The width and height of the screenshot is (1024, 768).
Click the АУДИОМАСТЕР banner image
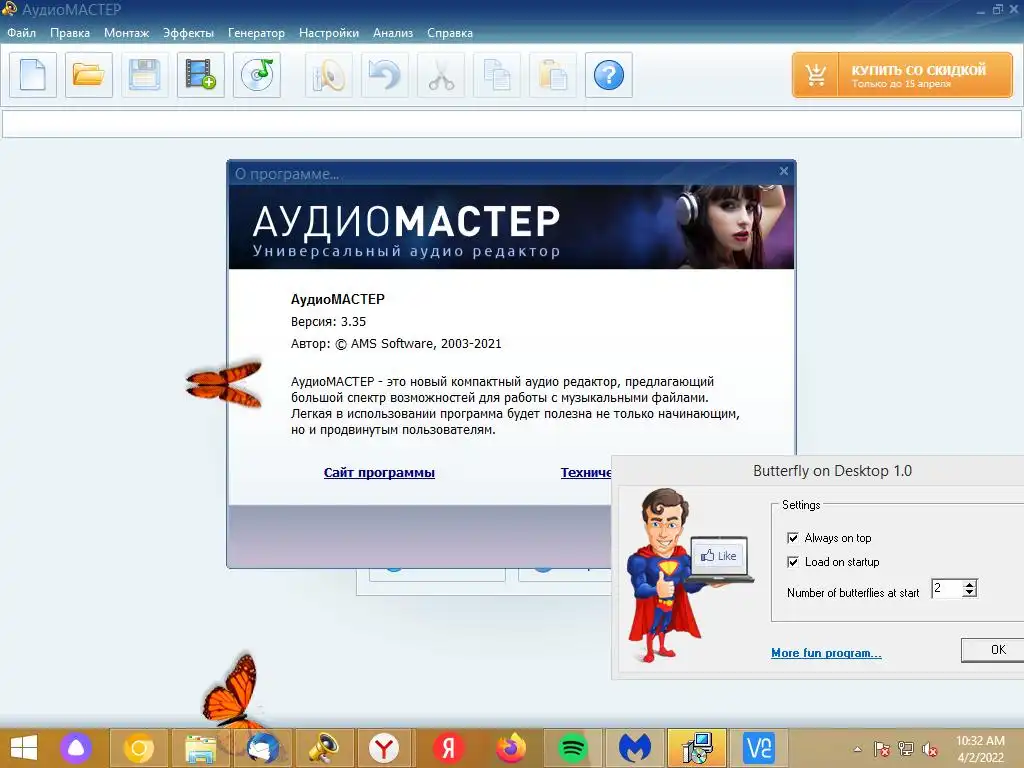pos(511,227)
